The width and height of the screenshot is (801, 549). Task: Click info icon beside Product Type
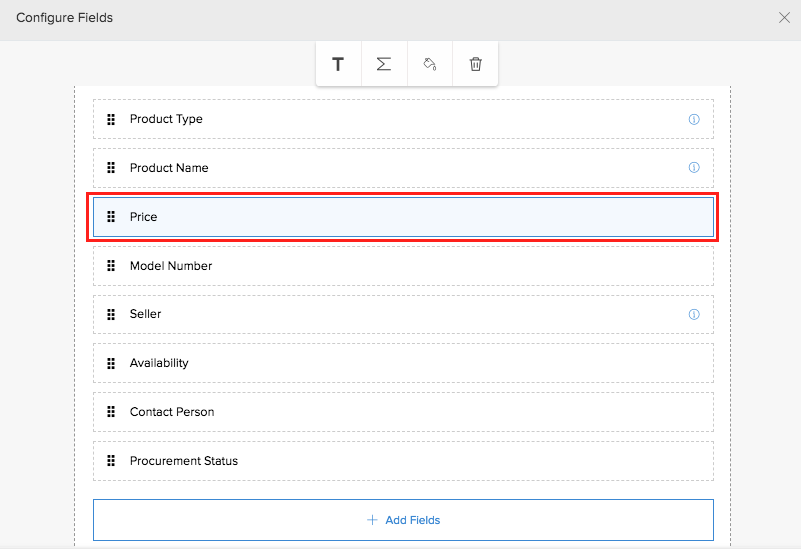pos(694,119)
